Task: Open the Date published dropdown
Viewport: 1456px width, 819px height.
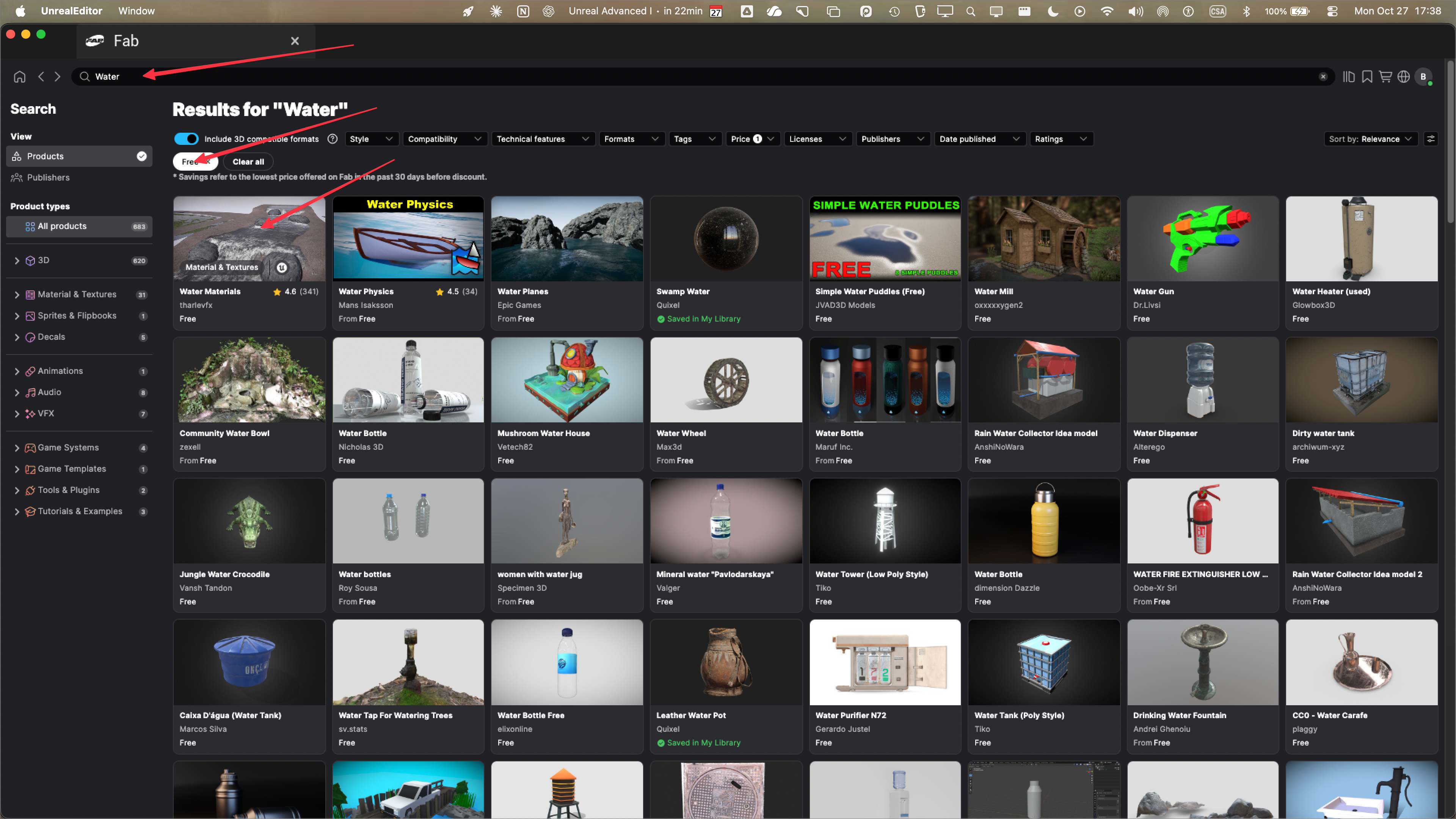Action: (979, 138)
